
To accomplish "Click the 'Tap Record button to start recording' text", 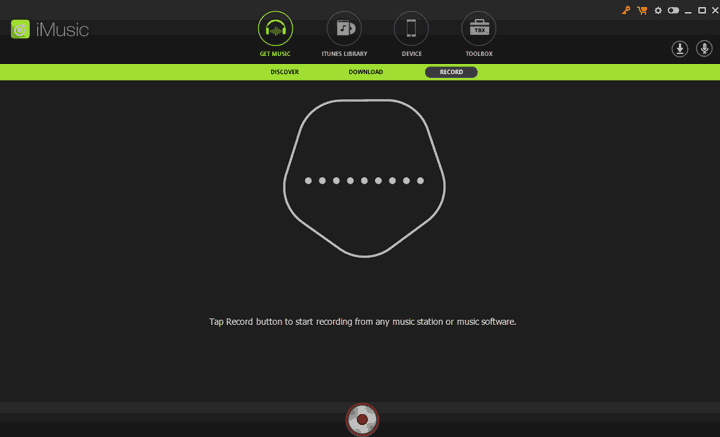I will pyautogui.click(x=362, y=322).
